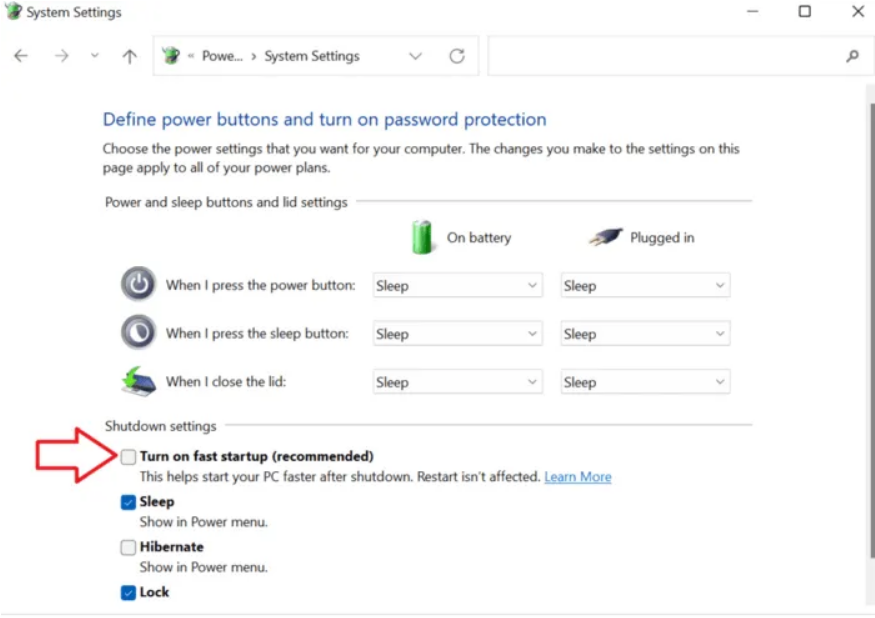This screenshot has width=875, height=618.
Task: Enable Turn on fast startup checkbox
Action: point(128,457)
